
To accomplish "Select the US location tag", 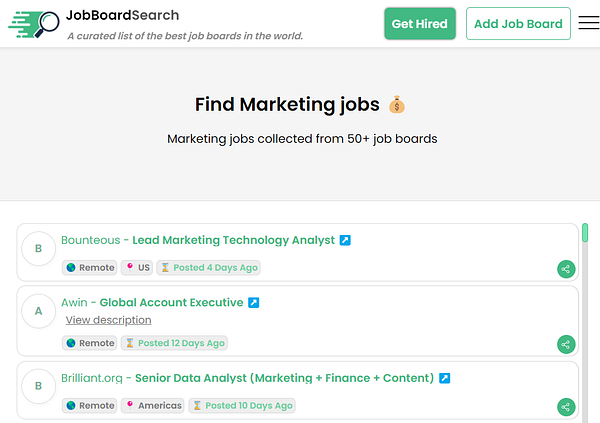I will tap(137, 268).
